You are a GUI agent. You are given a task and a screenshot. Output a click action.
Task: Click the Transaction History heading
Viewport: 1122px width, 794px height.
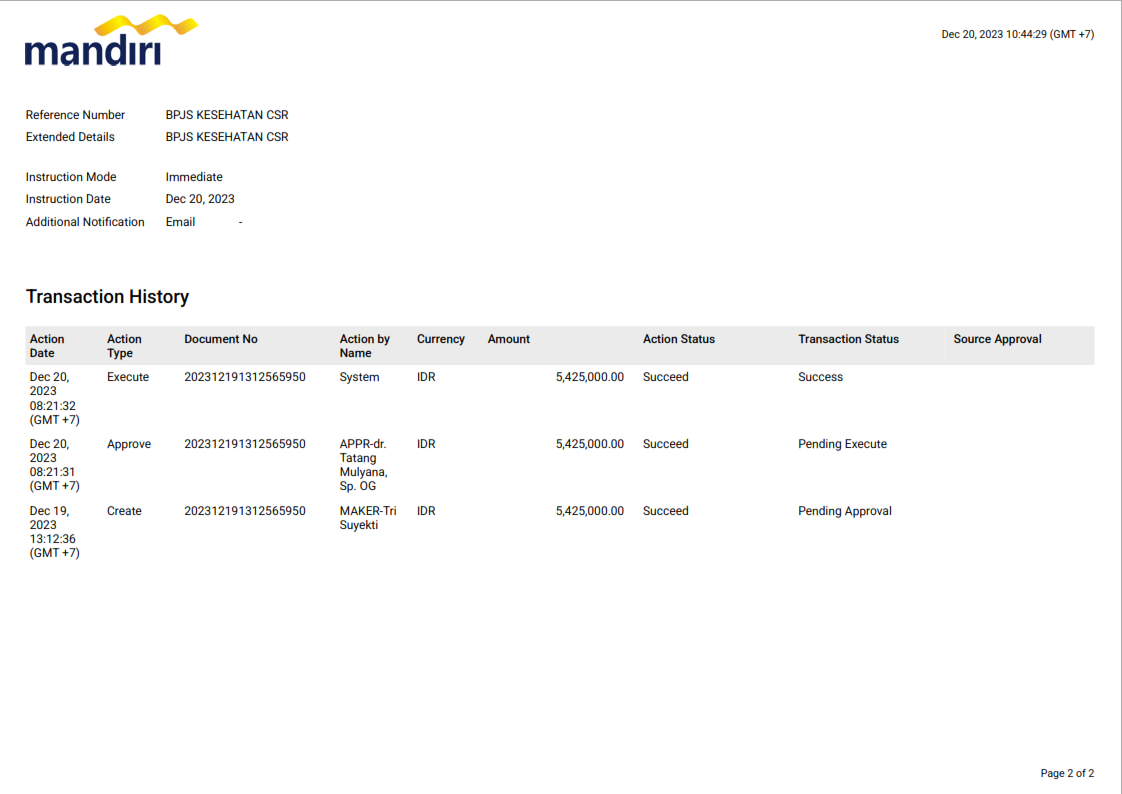[107, 297]
